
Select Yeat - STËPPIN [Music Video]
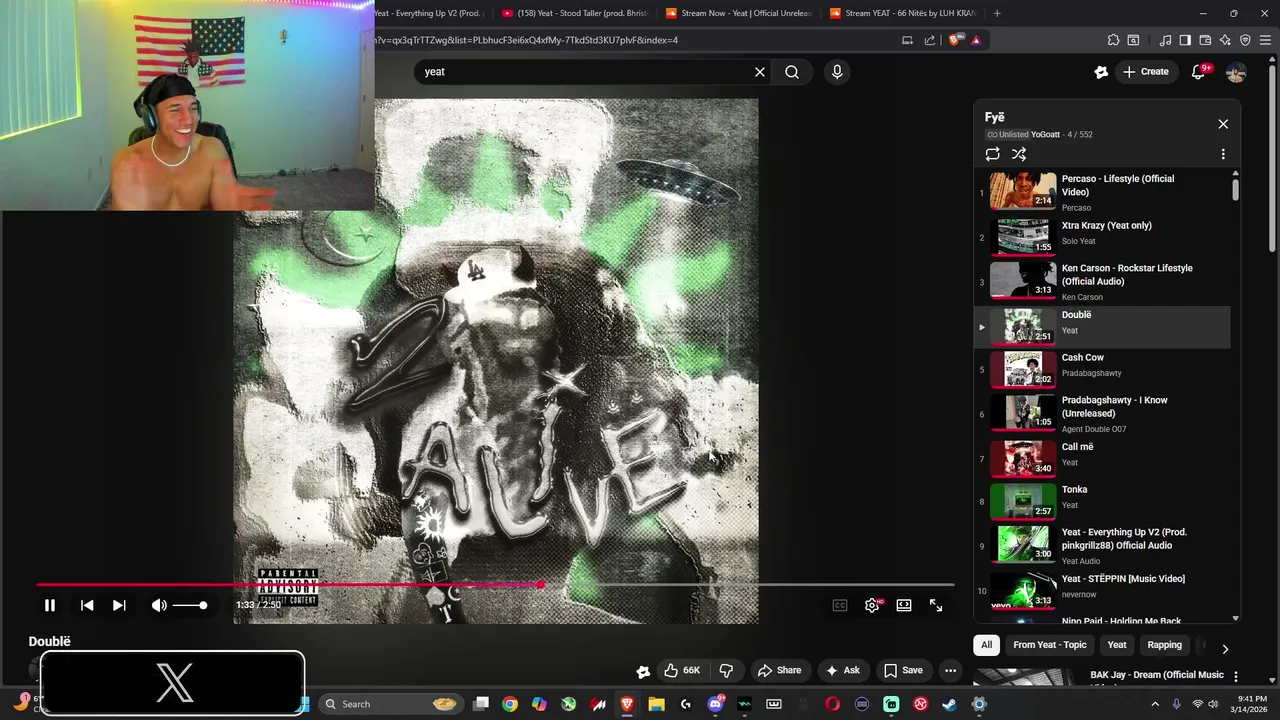[x=1102, y=590]
